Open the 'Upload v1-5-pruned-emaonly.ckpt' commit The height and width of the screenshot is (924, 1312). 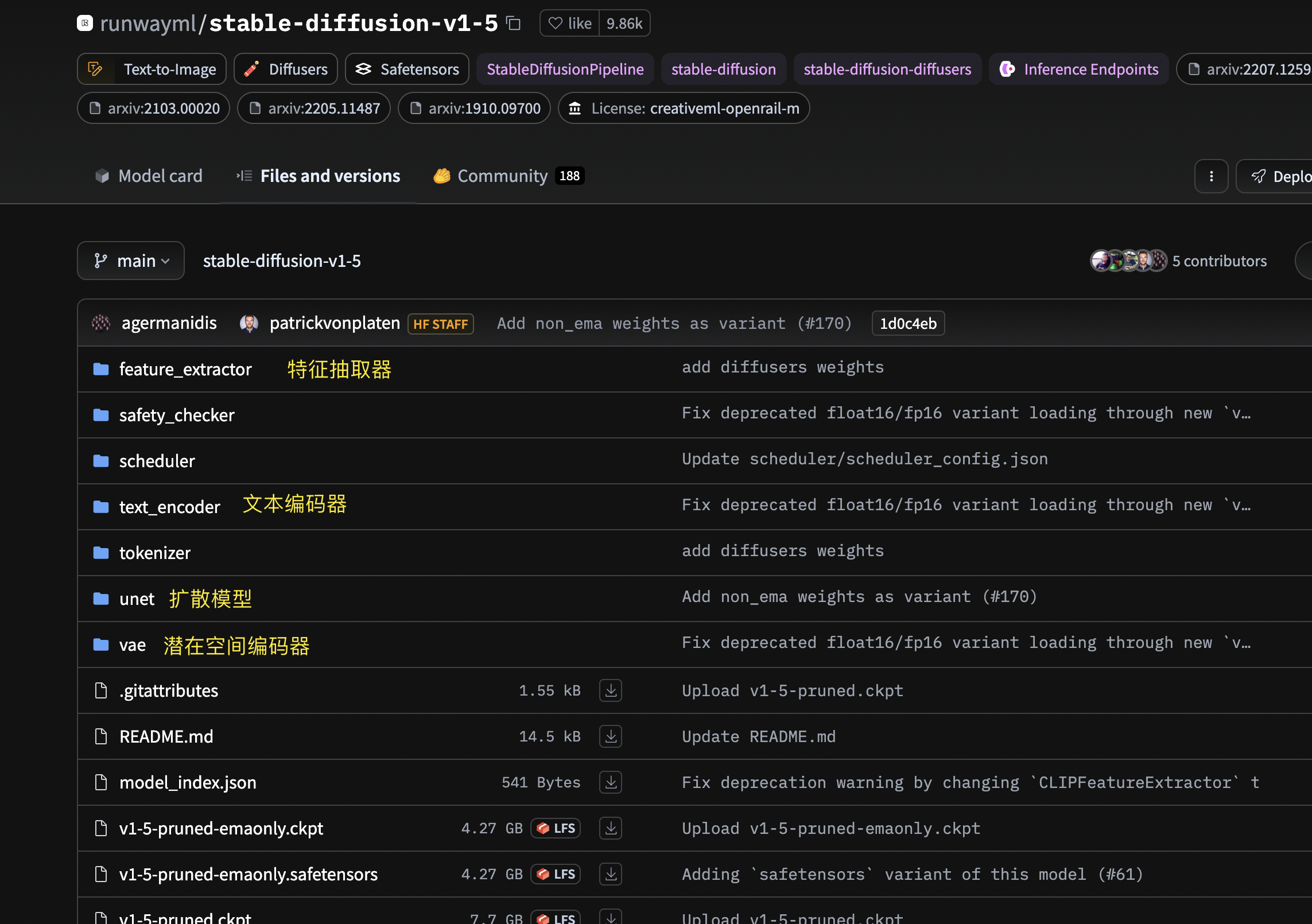pyautogui.click(x=831, y=828)
